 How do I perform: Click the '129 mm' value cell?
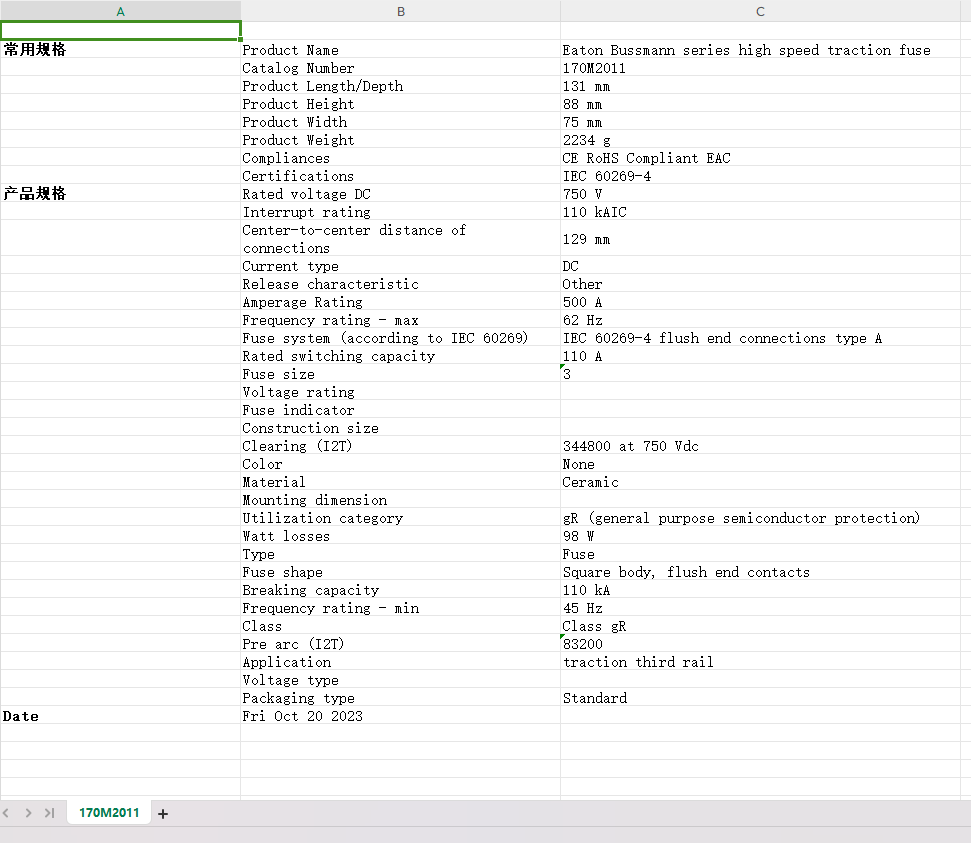tap(760, 238)
